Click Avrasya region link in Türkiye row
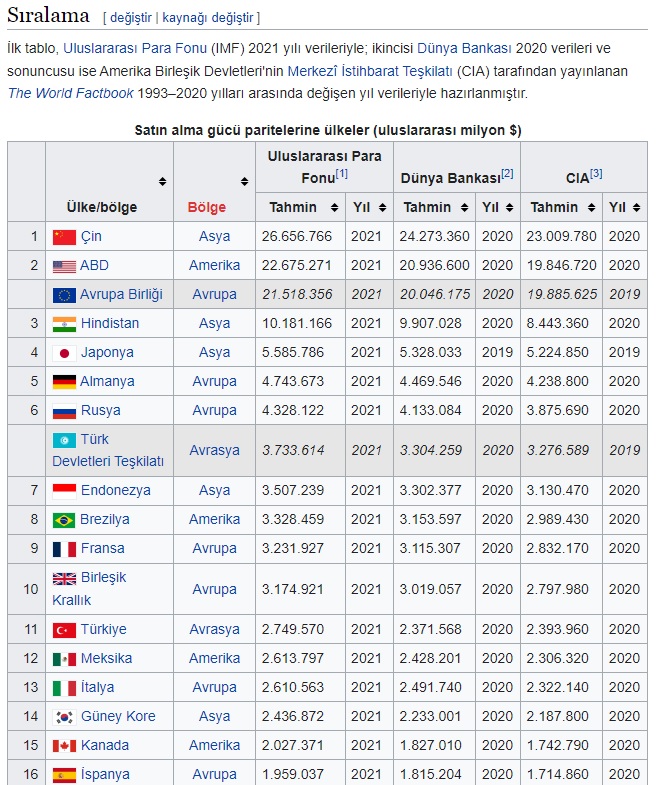Viewport: 660px width, 785px height. point(214,630)
